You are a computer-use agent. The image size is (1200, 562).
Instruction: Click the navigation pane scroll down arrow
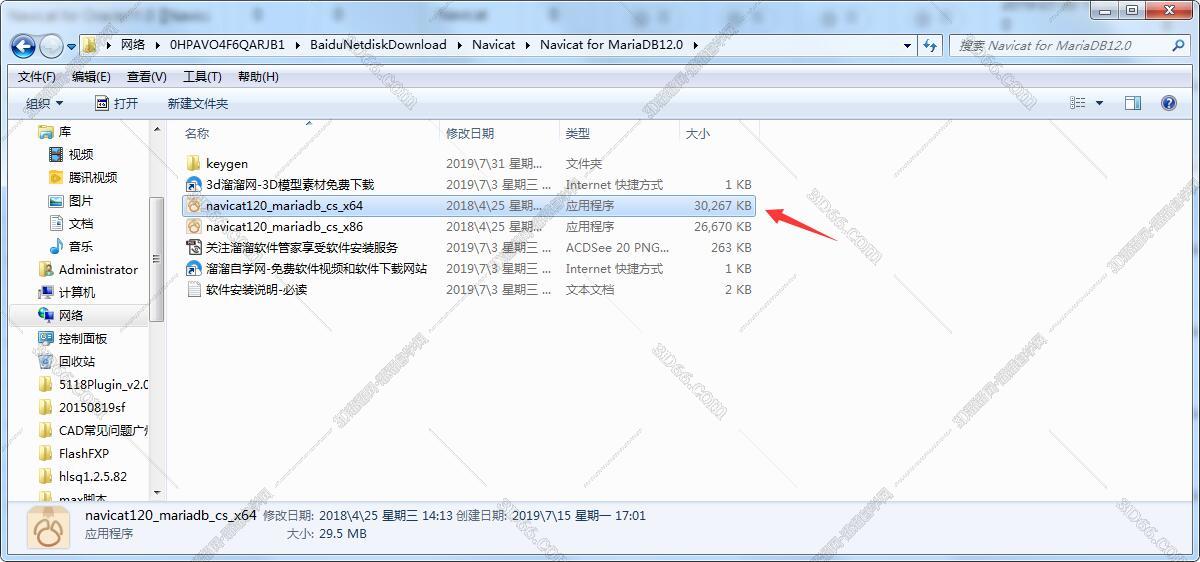[x=156, y=491]
